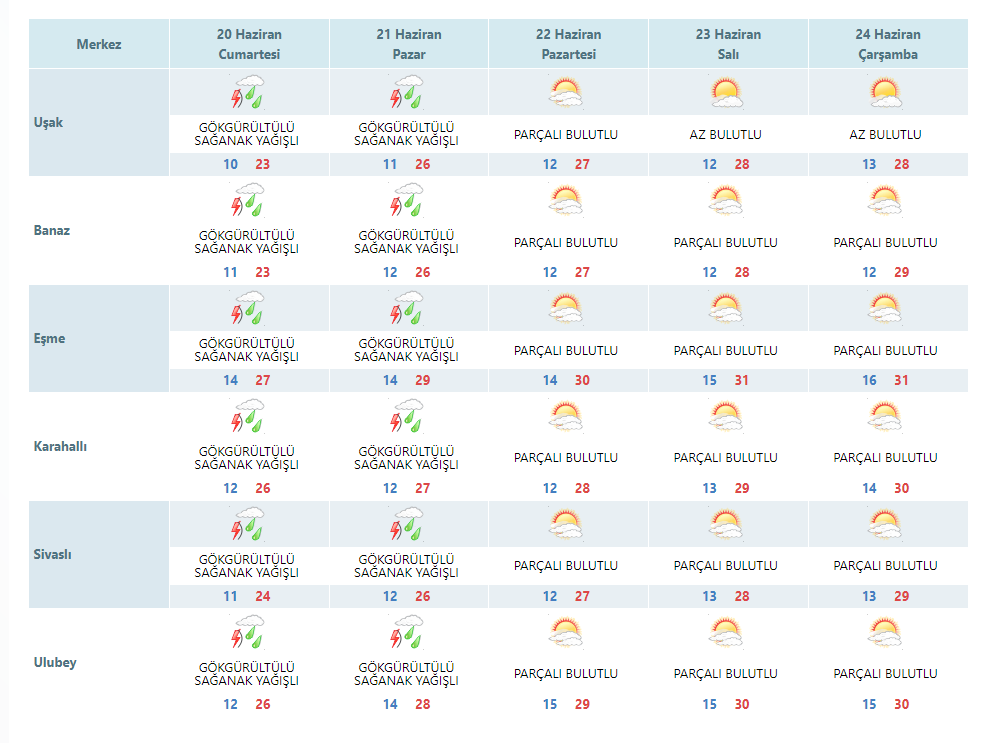Click Eşme partly cloudy icon for 23 Haziran
981x743 pixels.
726,308
